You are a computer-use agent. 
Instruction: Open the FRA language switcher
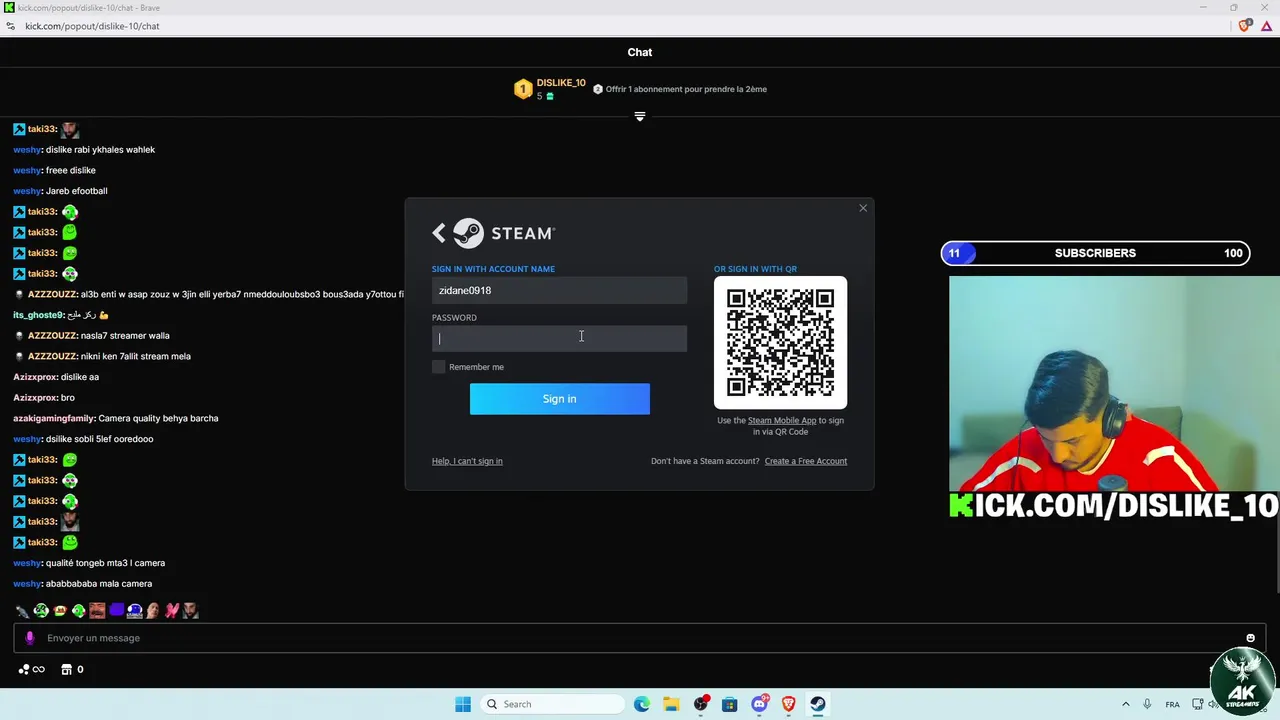click(1172, 704)
